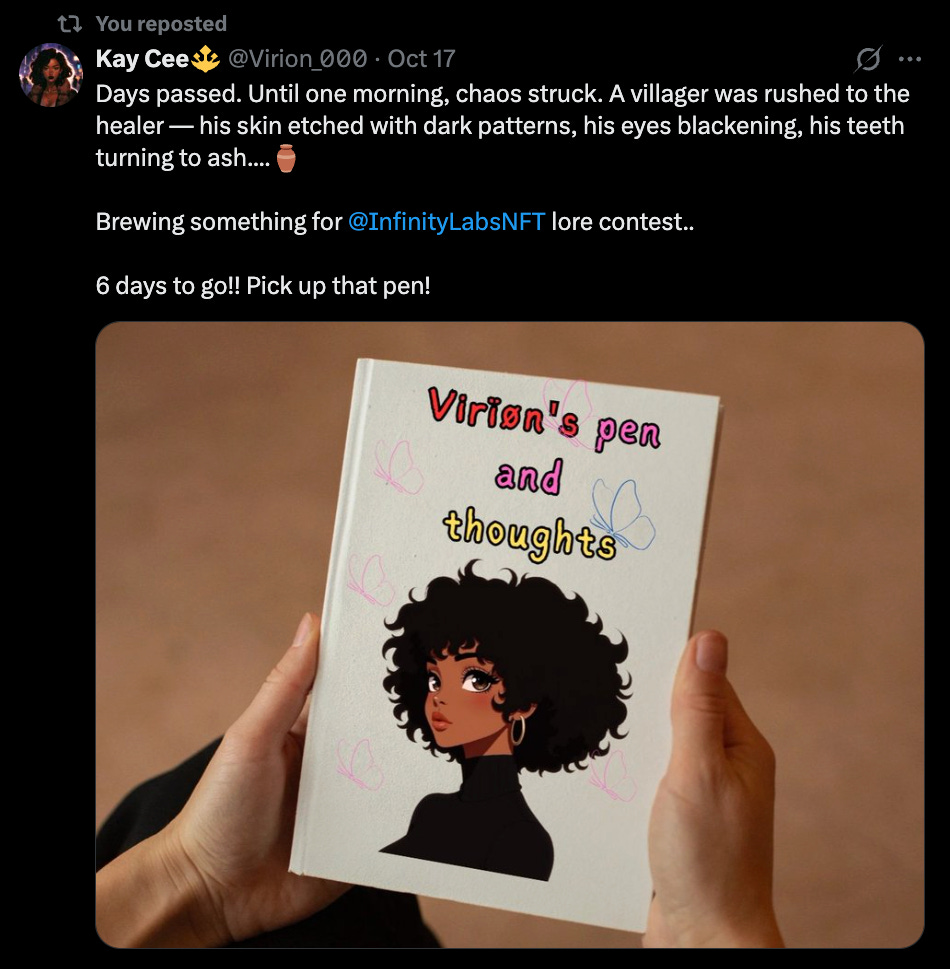Open the 'You reposted' label

coord(161,23)
